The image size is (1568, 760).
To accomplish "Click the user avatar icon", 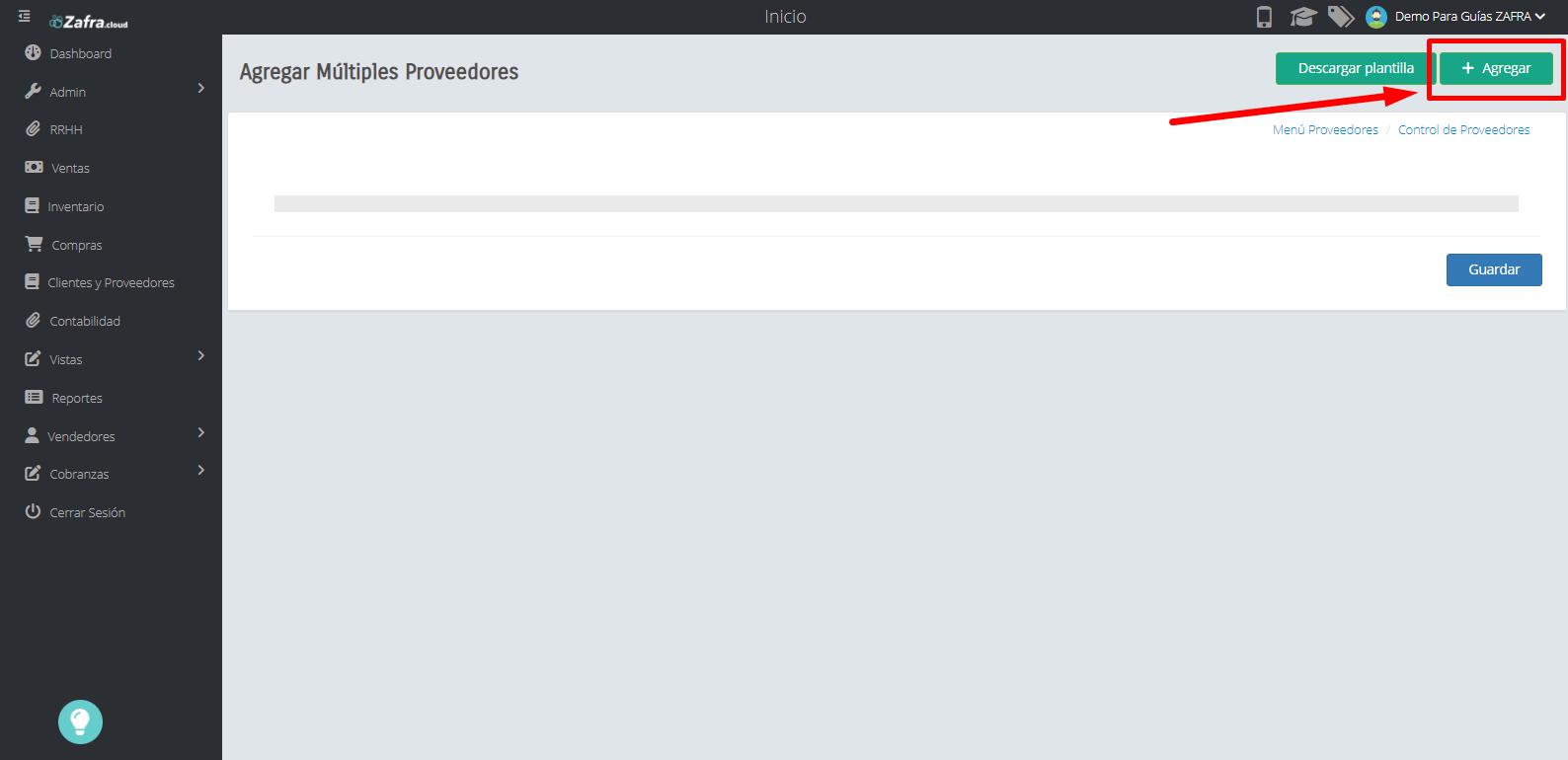I will point(1376,17).
